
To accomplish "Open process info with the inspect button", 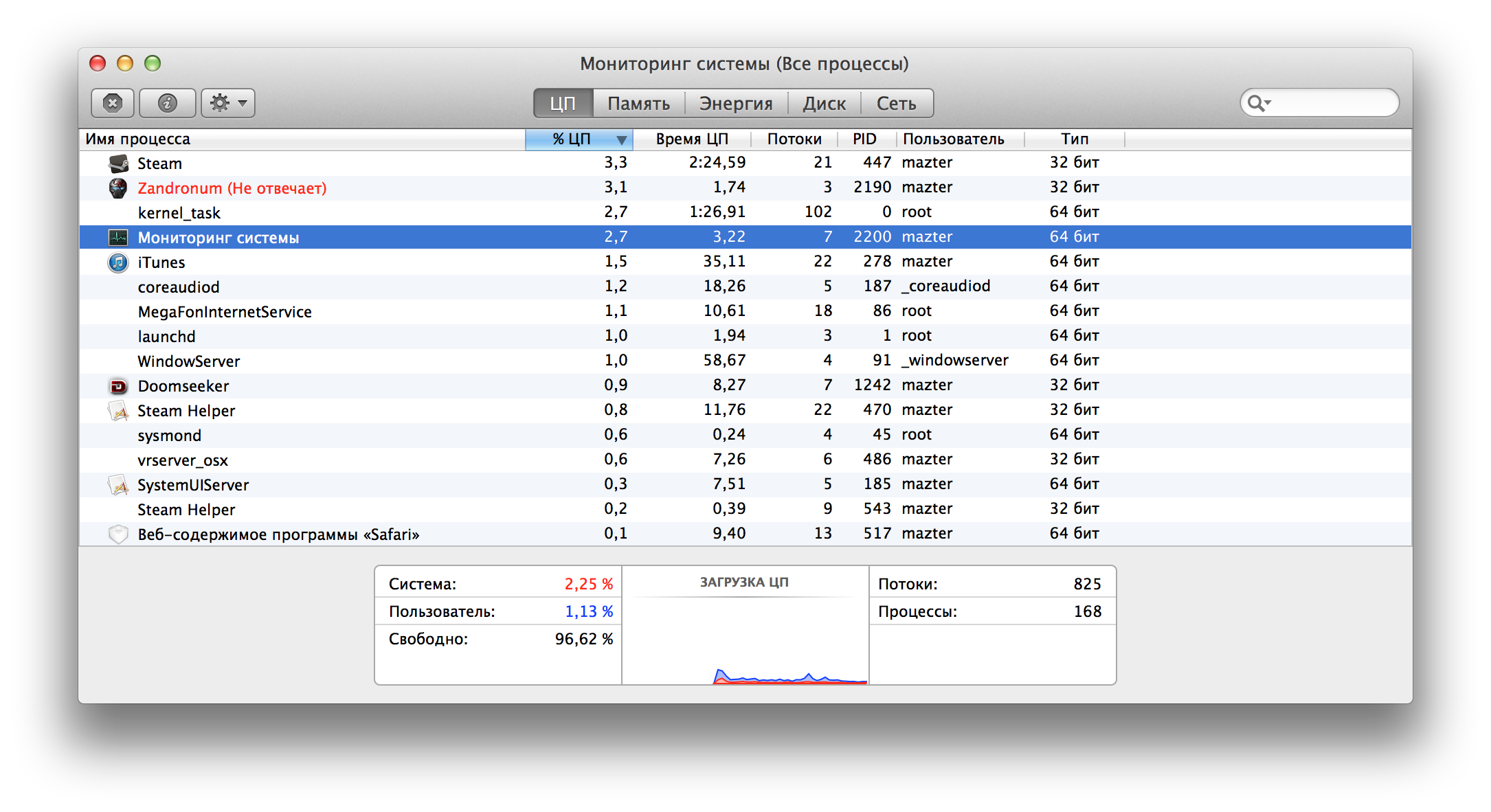I will click(168, 103).
